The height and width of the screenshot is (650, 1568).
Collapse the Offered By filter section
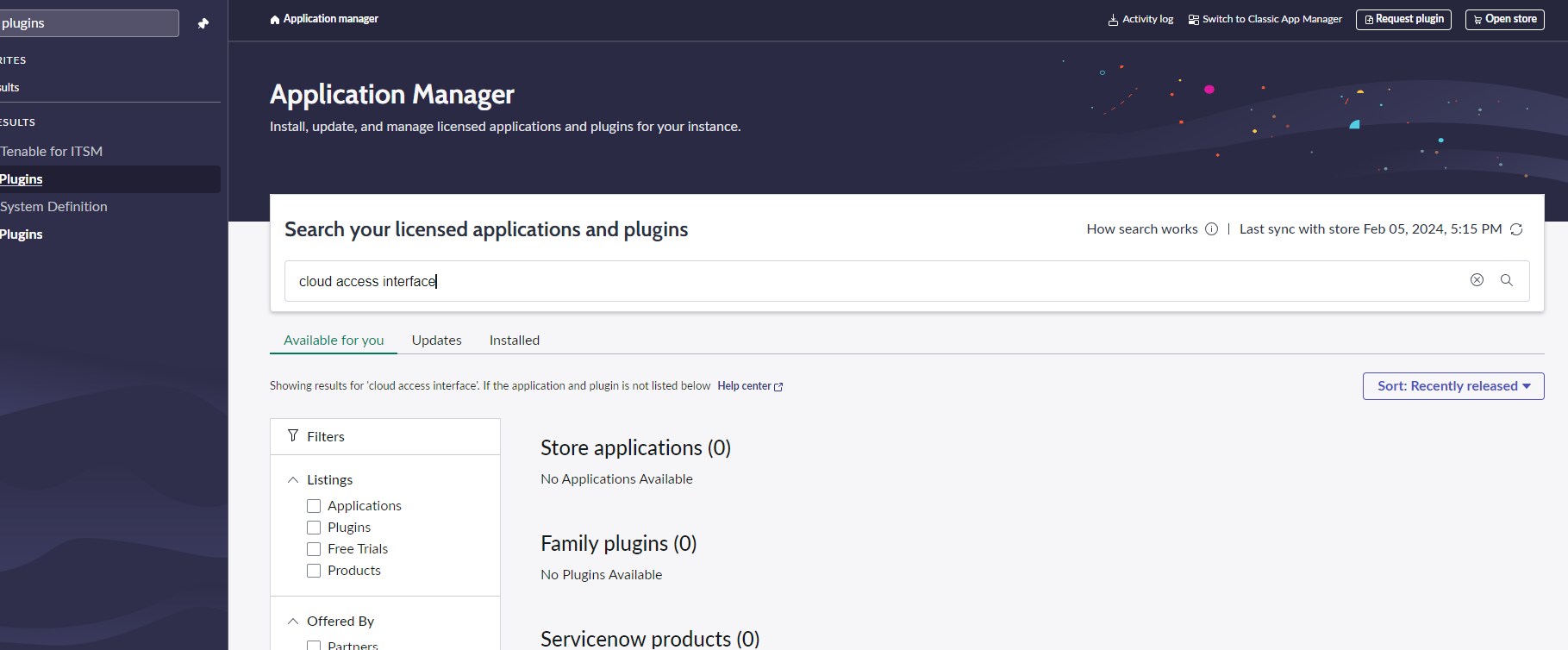click(x=293, y=622)
